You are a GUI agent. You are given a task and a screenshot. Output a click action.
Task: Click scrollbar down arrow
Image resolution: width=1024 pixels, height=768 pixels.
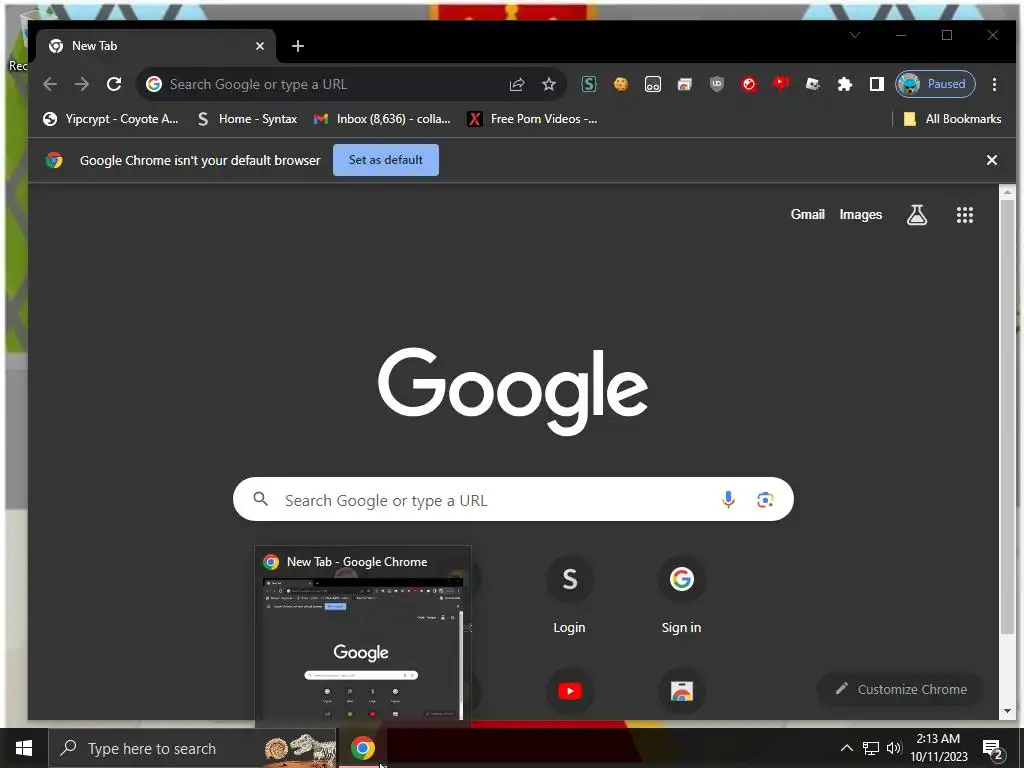coord(1006,711)
